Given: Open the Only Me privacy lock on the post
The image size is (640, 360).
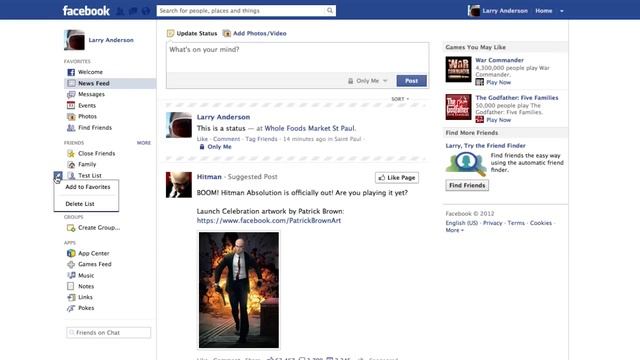Looking at the screenshot, I should tap(215, 147).
